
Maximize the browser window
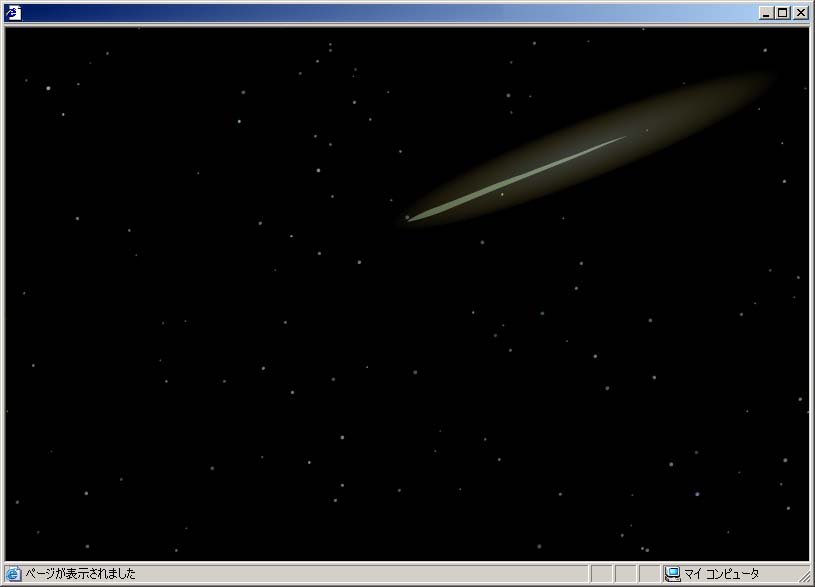click(x=783, y=13)
